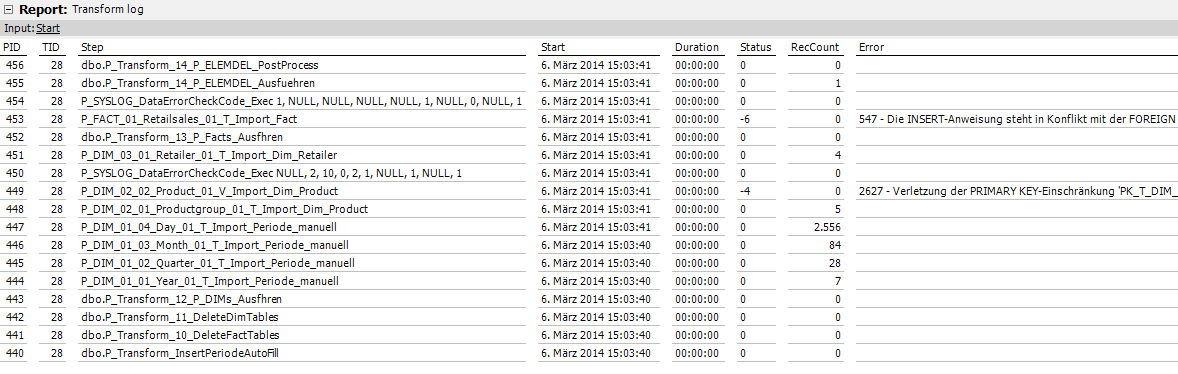Click the Start column header

553,47
